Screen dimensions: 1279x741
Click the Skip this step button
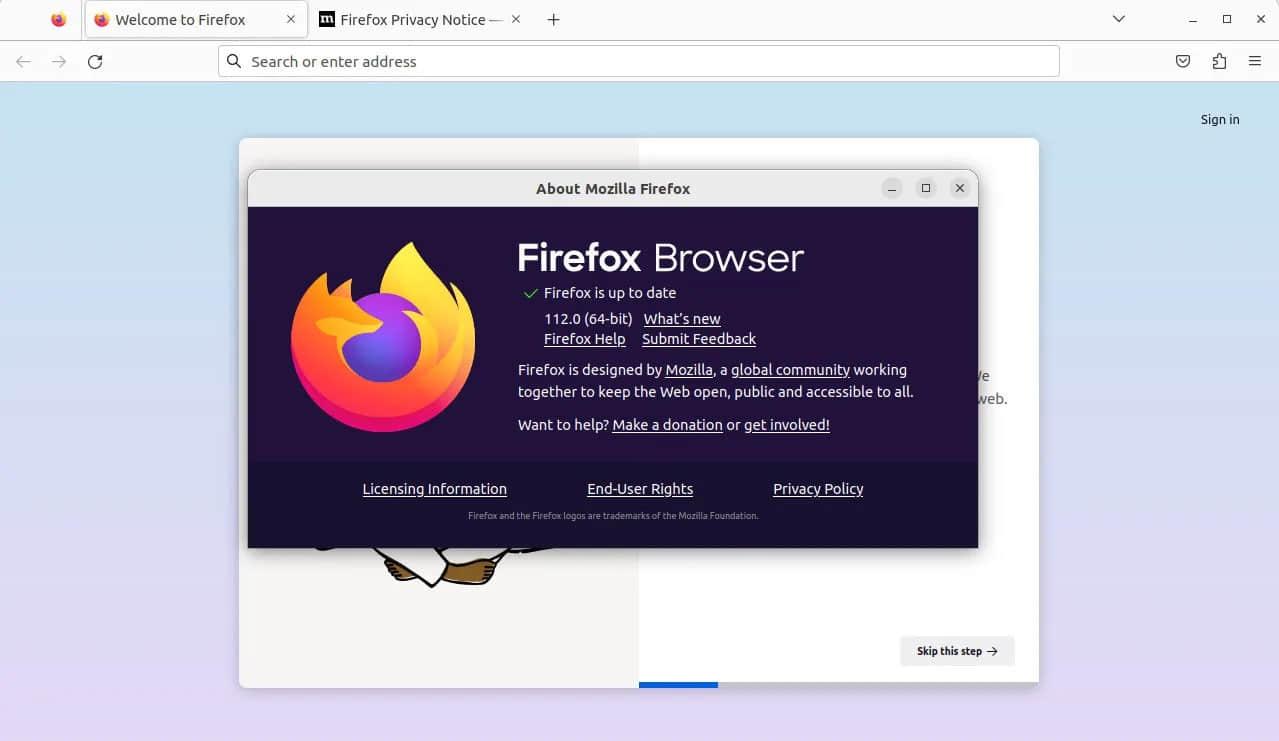pos(957,651)
